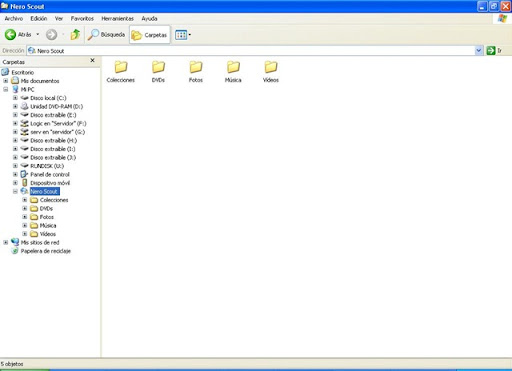Click the Mis documentos tree icon
512x371 pixels.
15,80
